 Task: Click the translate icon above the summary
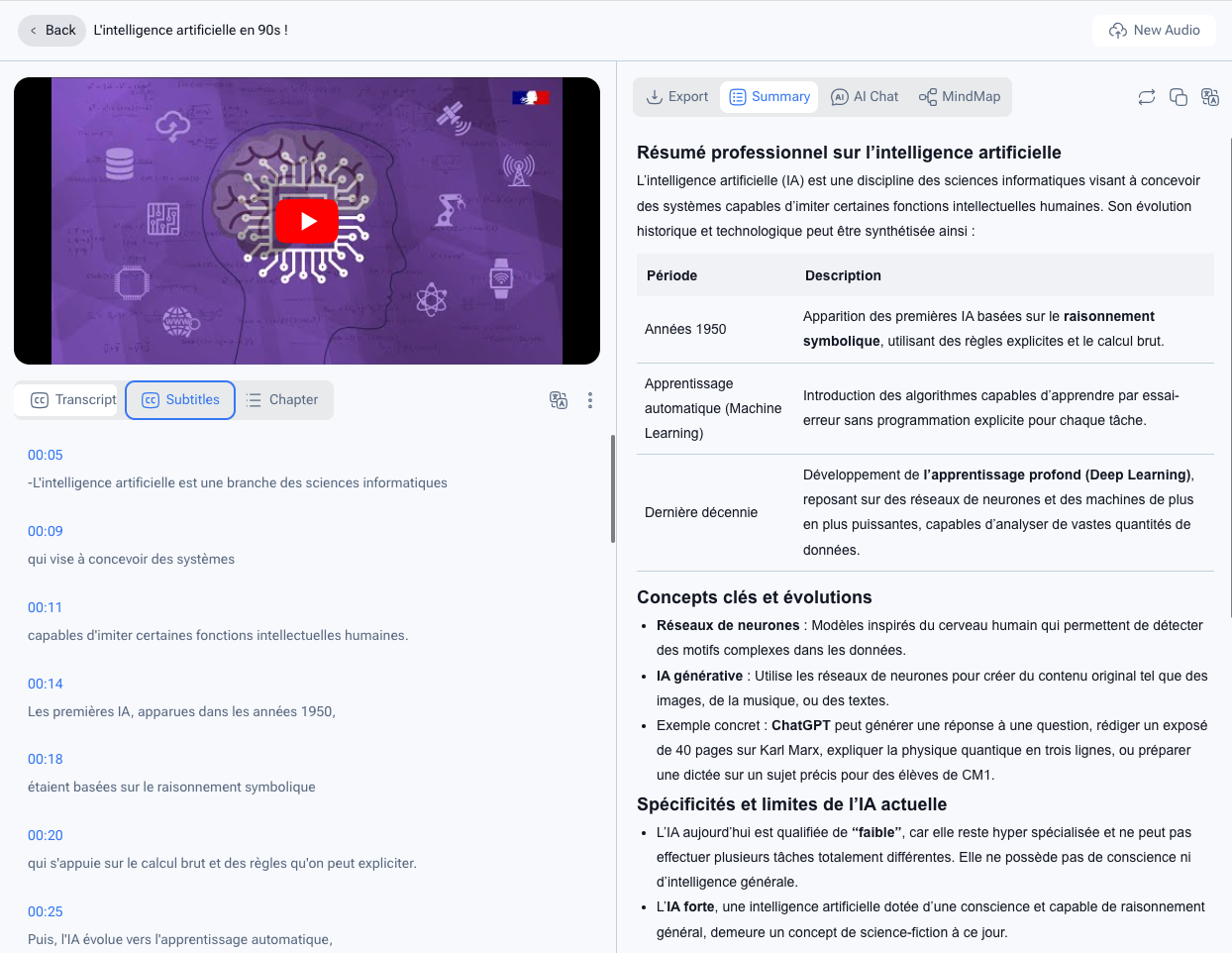[x=1210, y=97]
